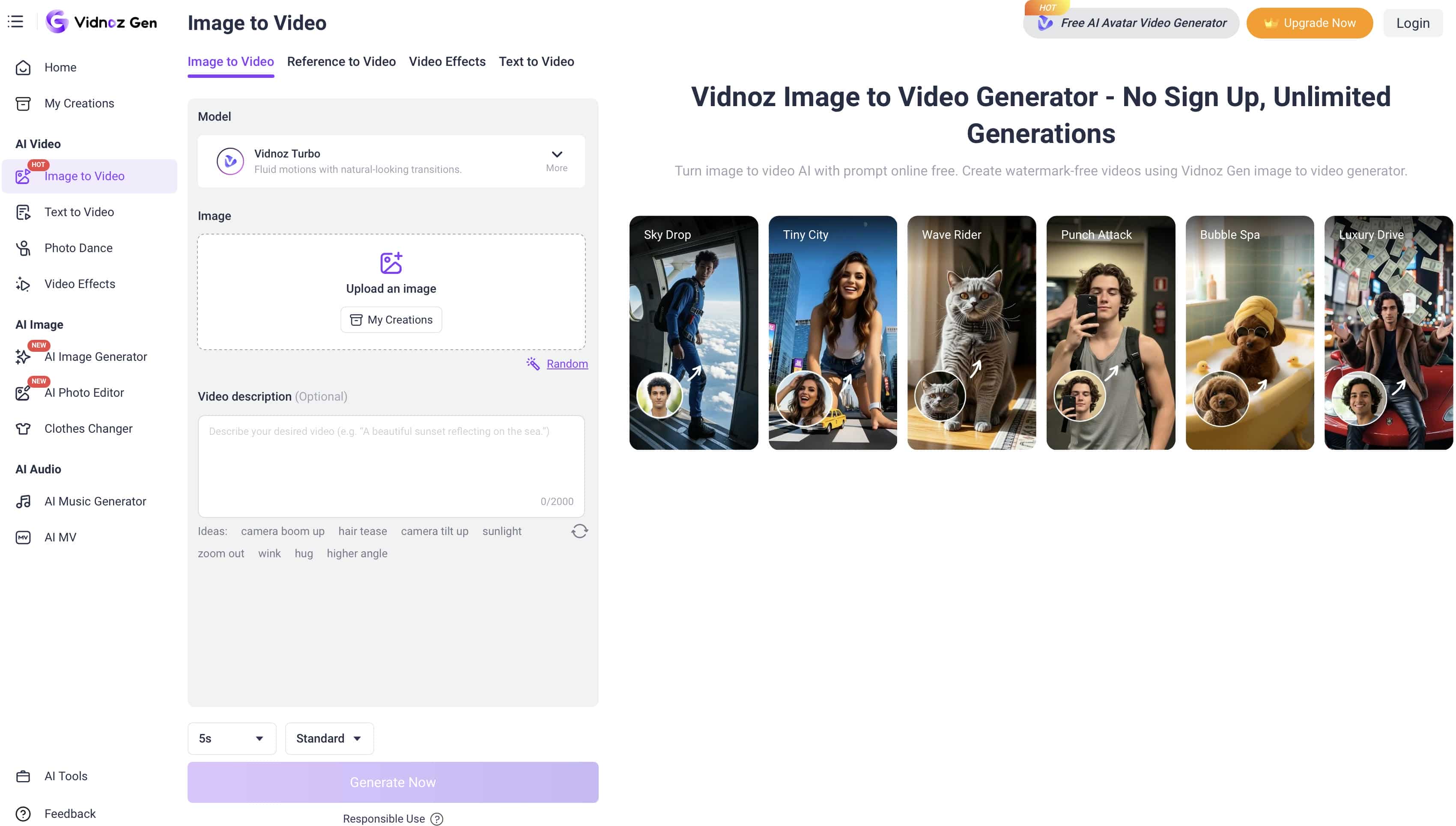Screen dimensions: 1456x826
Task: Click 'Upload an image' text
Action: pyautogui.click(x=391, y=288)
